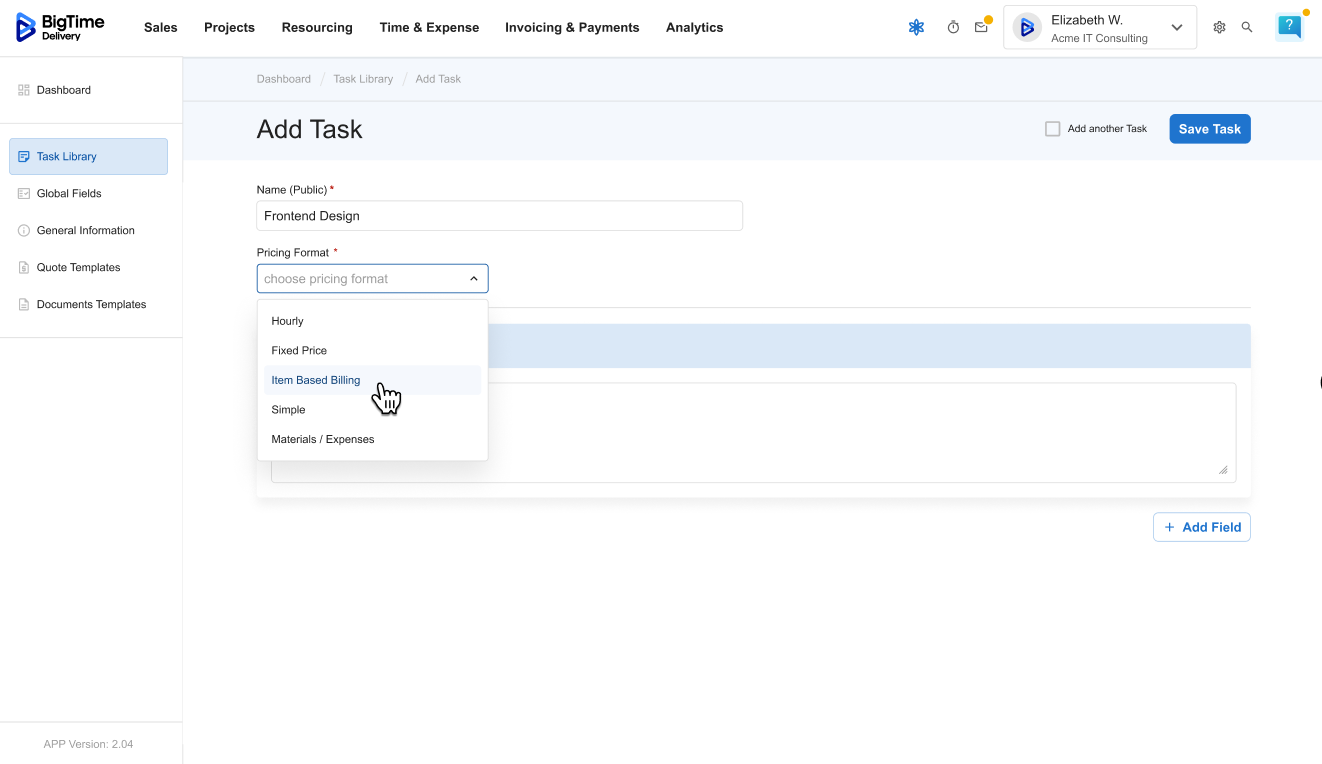Screen dimensions: 1322x764
Task: Click the search magnifier icon
Action: (x=1247, y=28)
